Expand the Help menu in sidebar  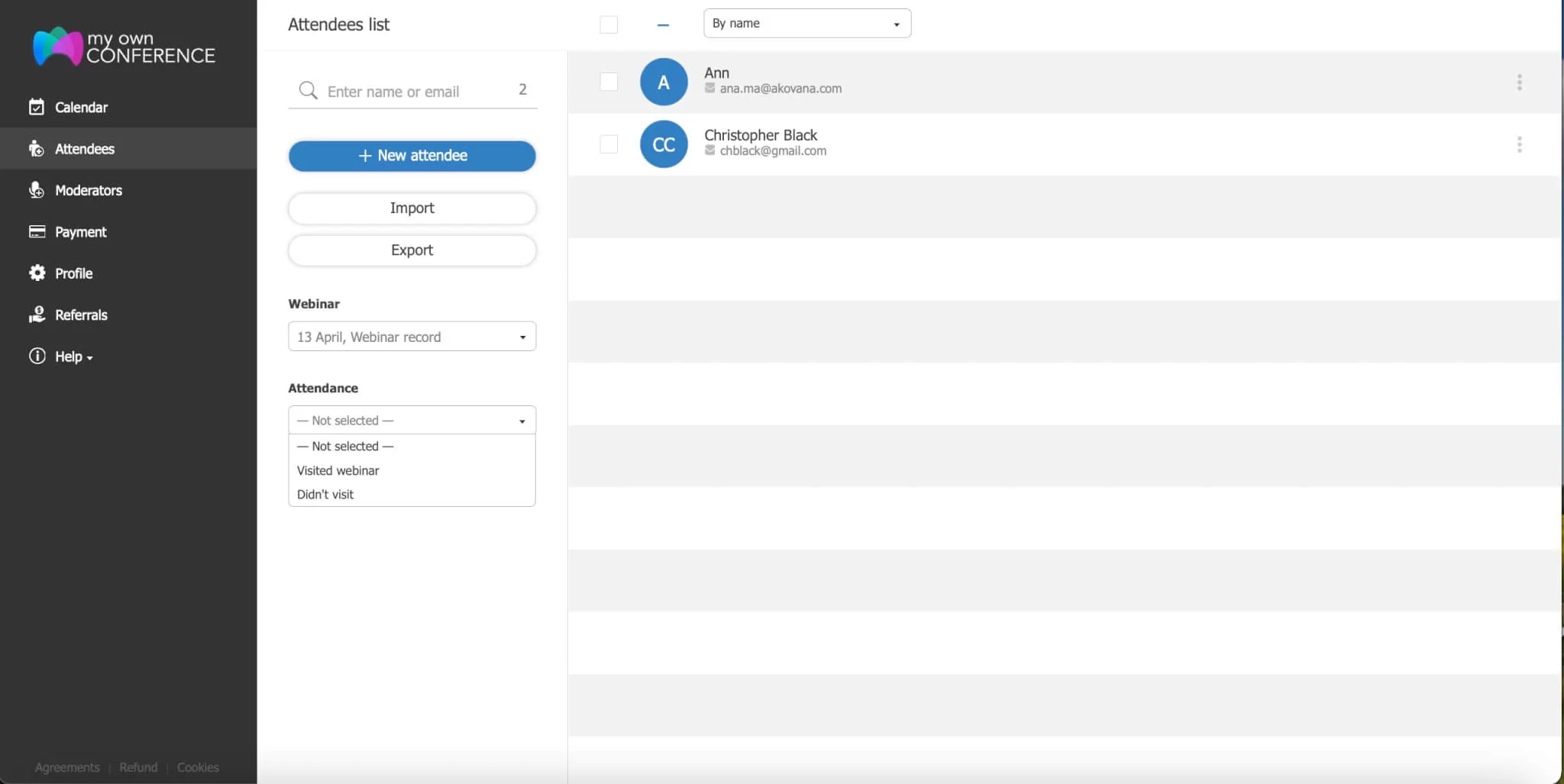click(73, 357)
